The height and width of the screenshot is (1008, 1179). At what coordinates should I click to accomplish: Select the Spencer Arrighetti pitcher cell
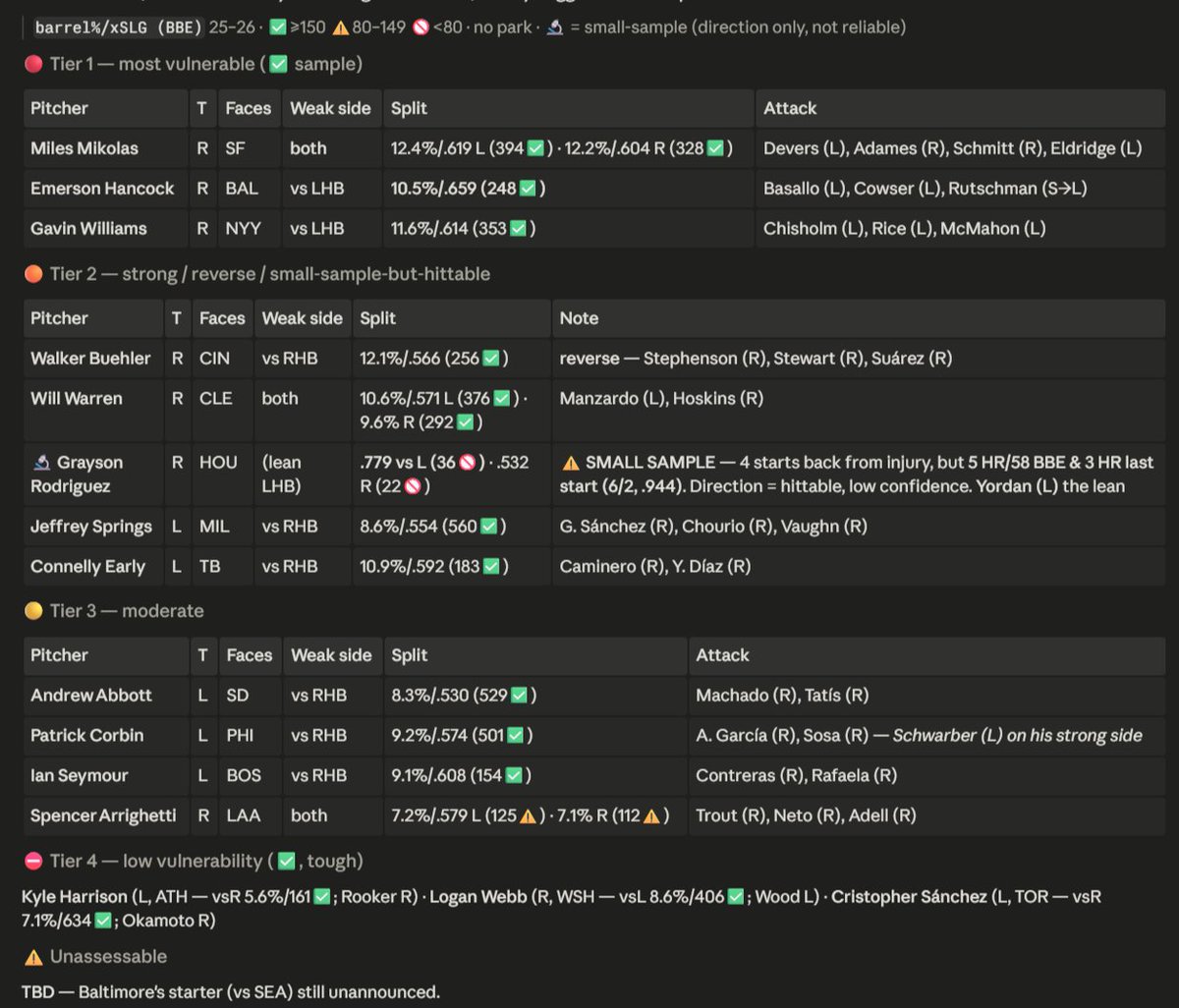pyautogui.click(x=107, y=816)
